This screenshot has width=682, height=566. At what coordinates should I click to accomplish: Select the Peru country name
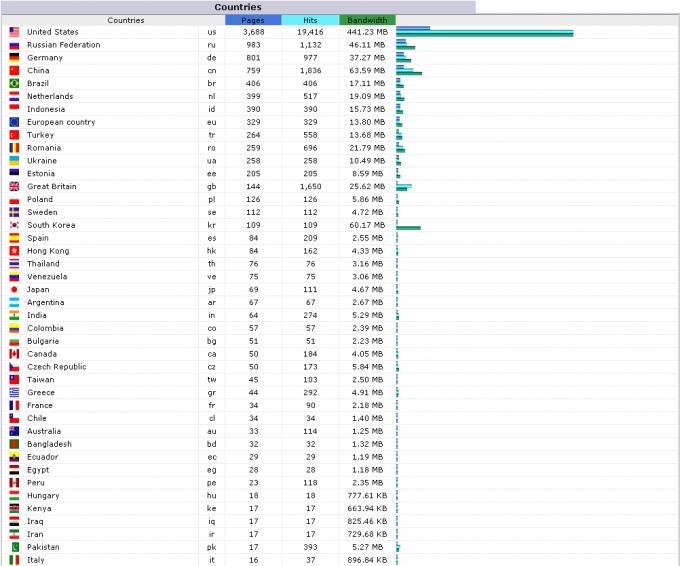(36, 482)
